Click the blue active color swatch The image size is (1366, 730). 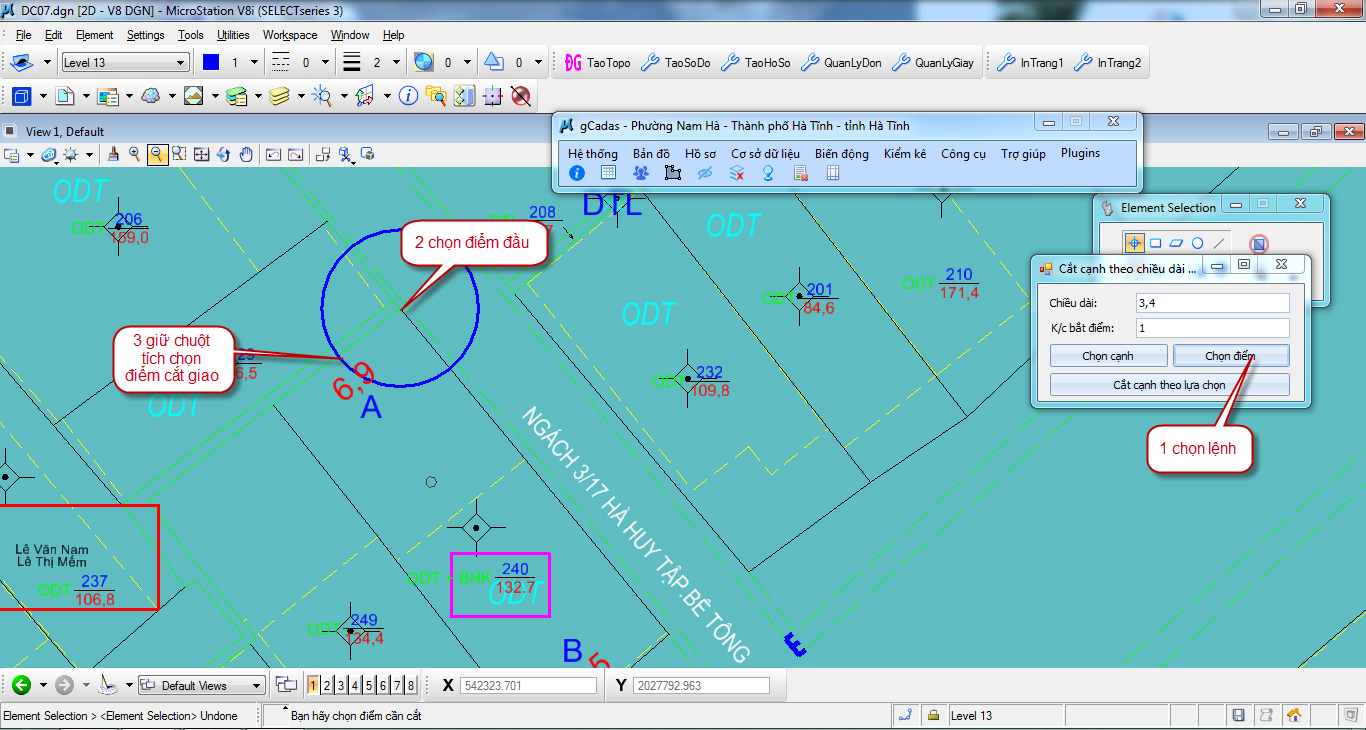click(x=210, y=63)
